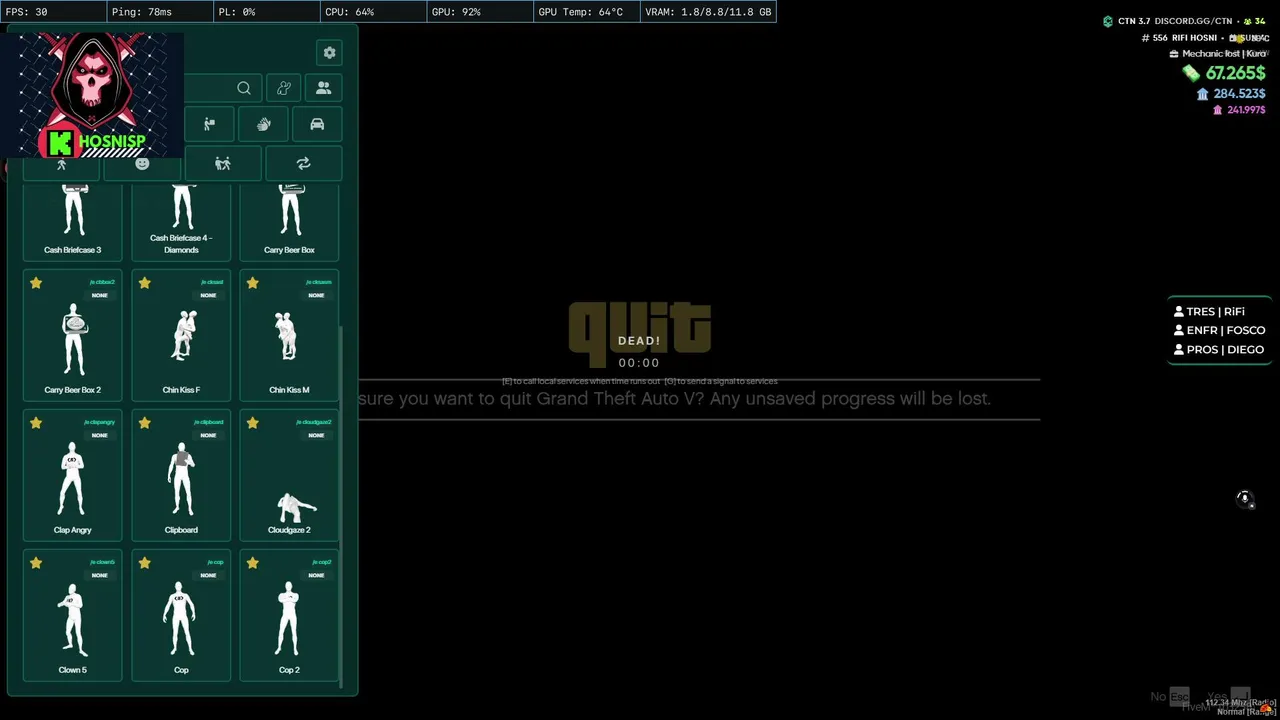Screen dimensions: 1280x720
Task: Click the bank balance icon
Action: tap(1202, 94)
